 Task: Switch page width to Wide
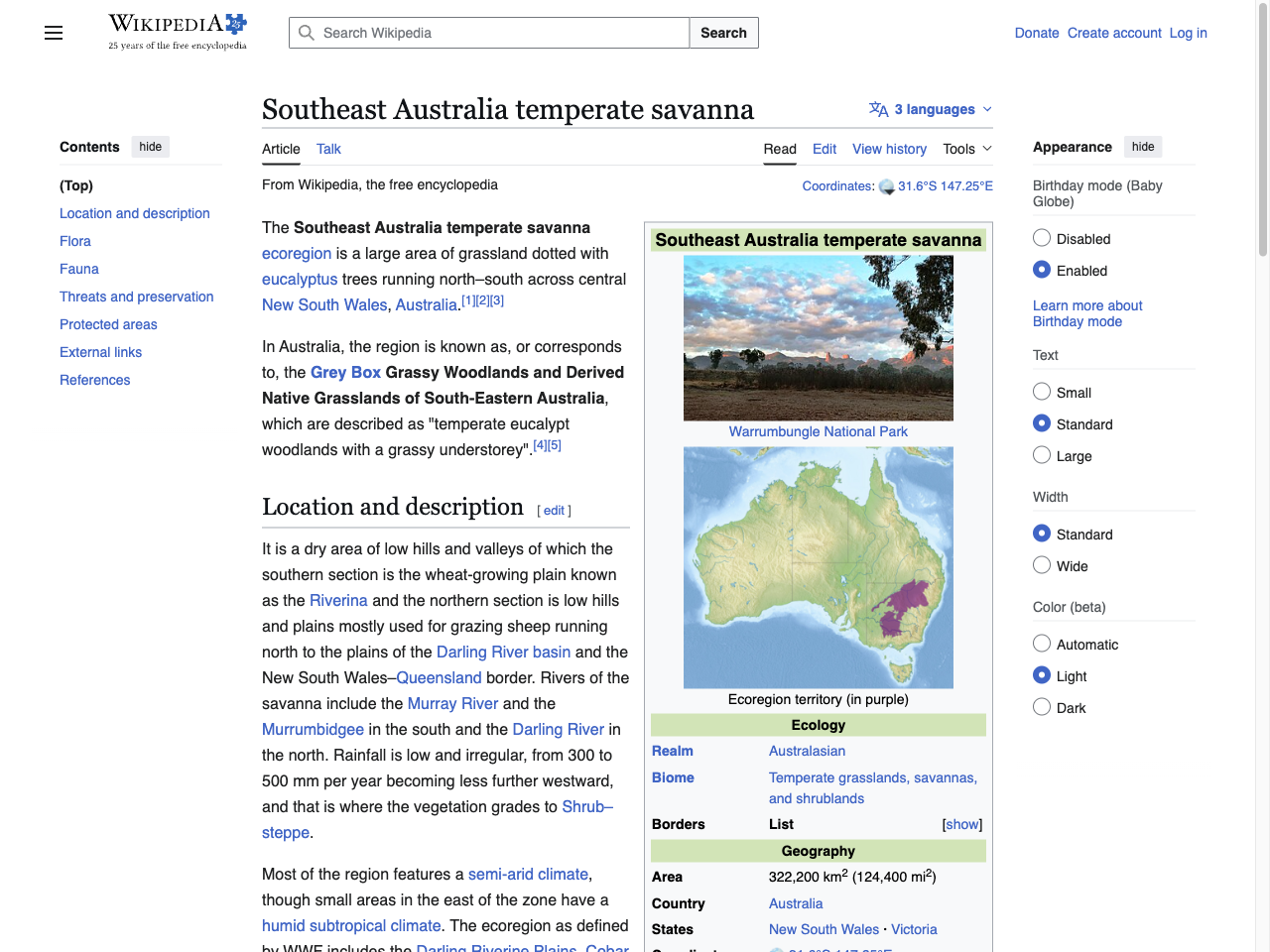coord(1042,565)
